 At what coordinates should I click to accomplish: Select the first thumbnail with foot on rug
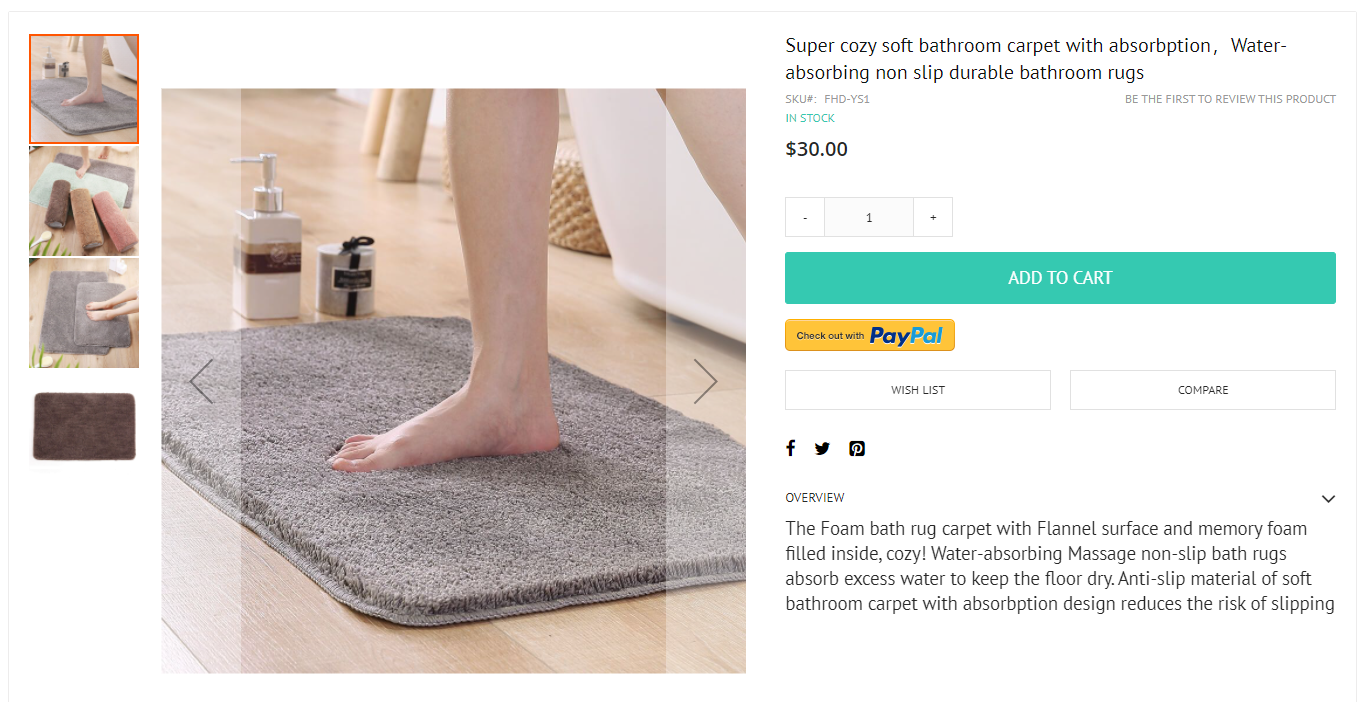click(x=84, y=89)
